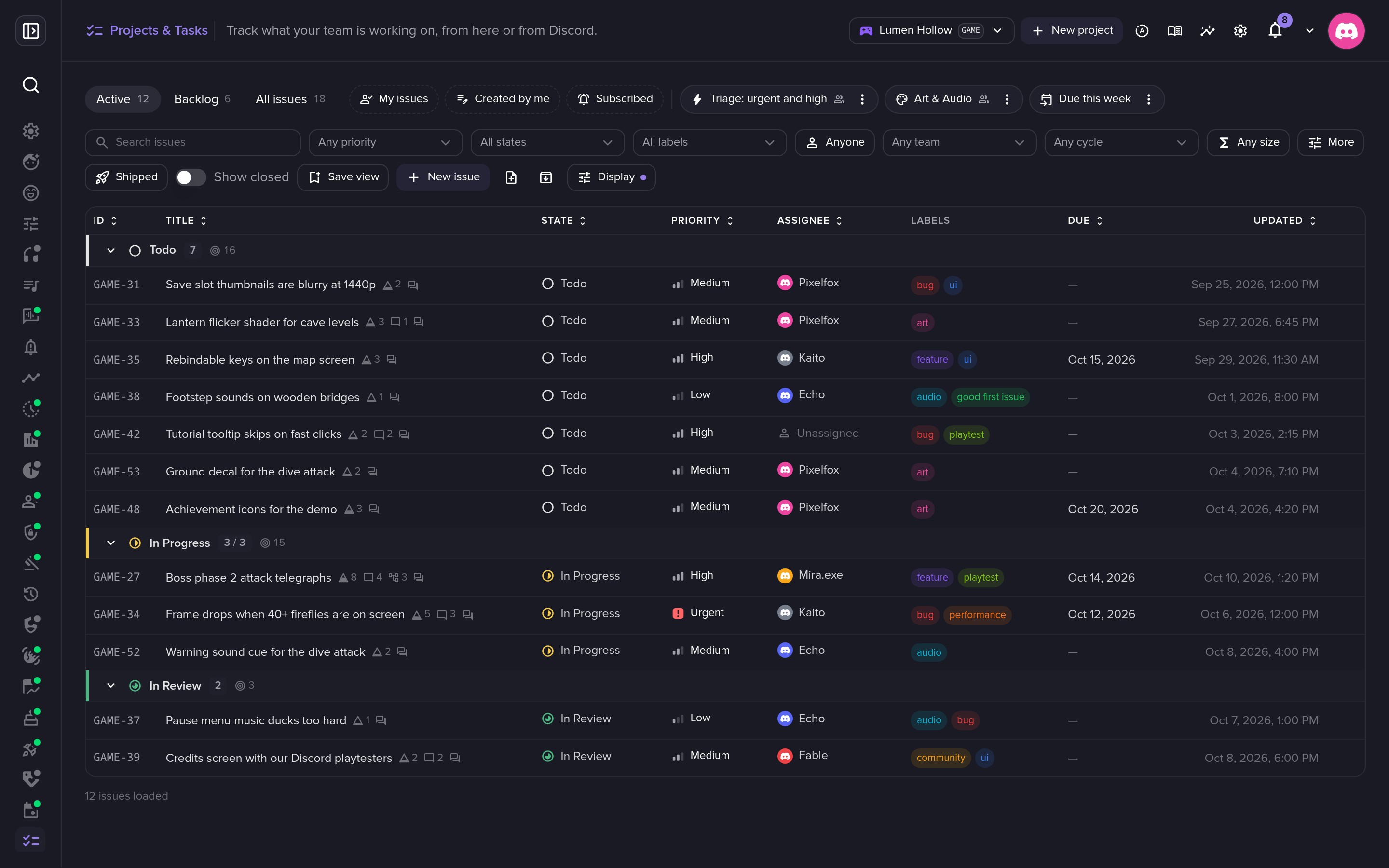Viewport: 1389px width, 868px height.
Task: Click the good first issue label
Action: point(990,397)
